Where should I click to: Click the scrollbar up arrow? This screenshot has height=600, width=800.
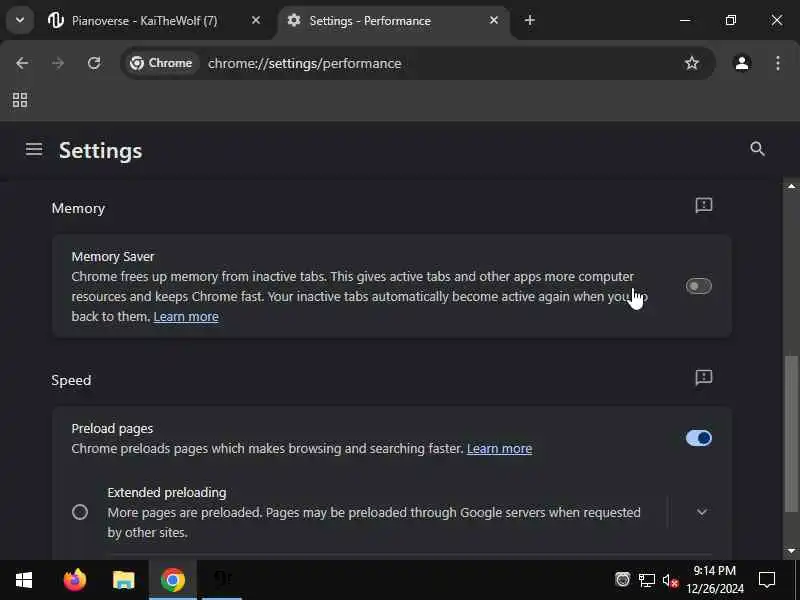(x=791, y=187)
